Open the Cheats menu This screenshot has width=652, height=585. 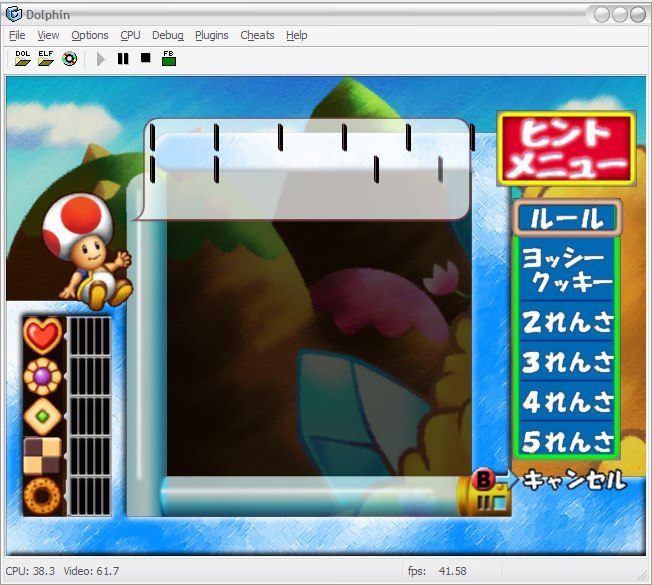point(257,35)
